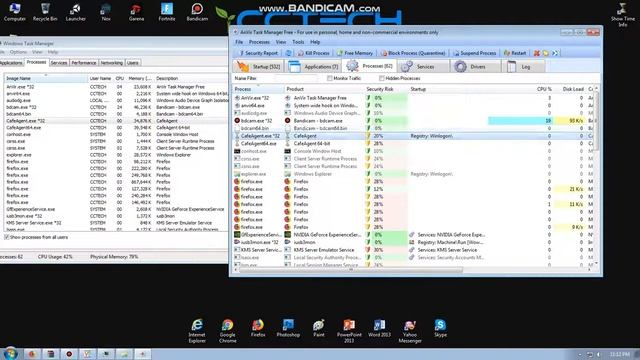The width and height of the screenshot is (640, 360).
Task: Open the Bandicam desktop icon
Action: pos(197,12)
